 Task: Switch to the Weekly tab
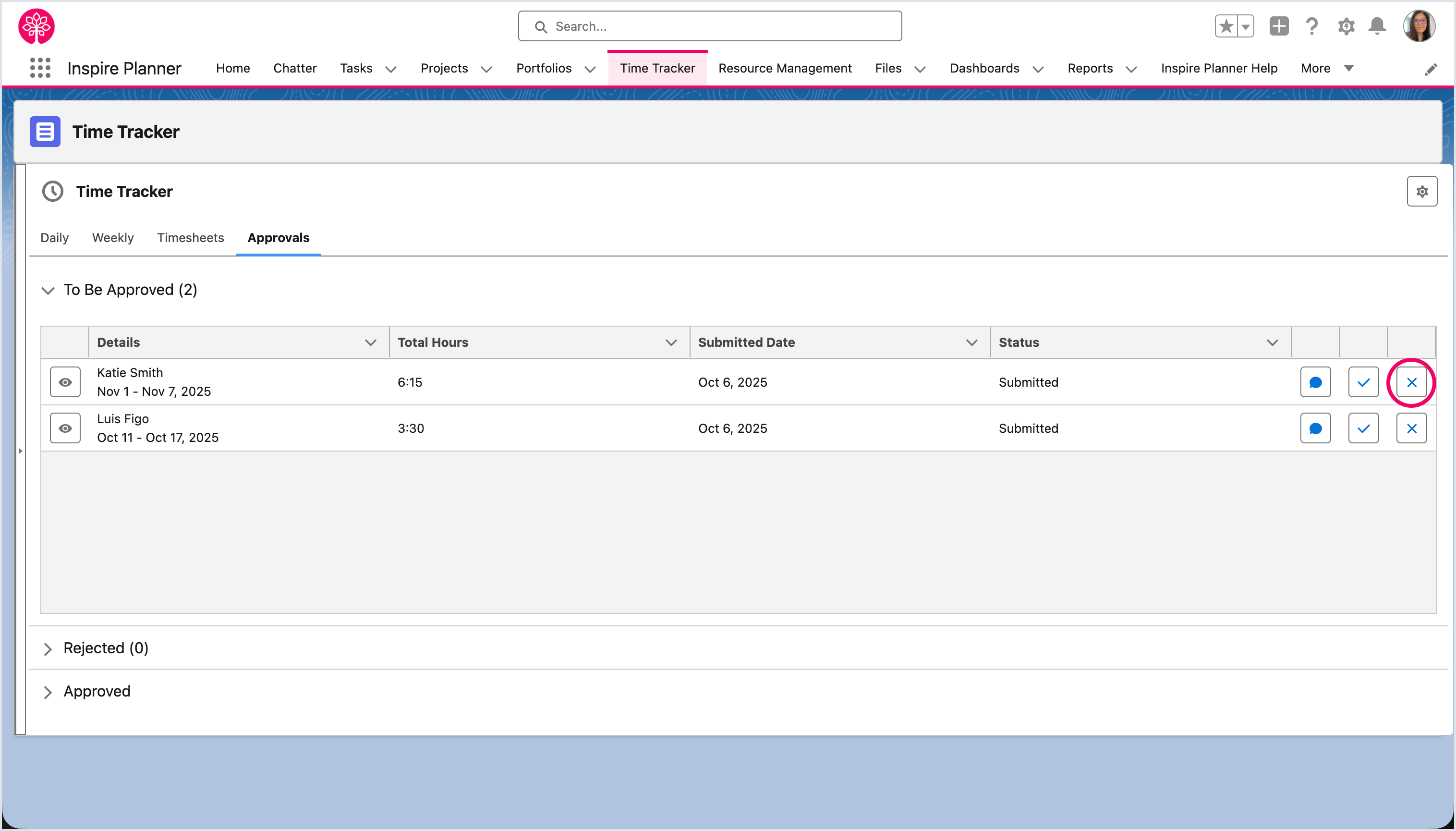[x=113, y=238]
